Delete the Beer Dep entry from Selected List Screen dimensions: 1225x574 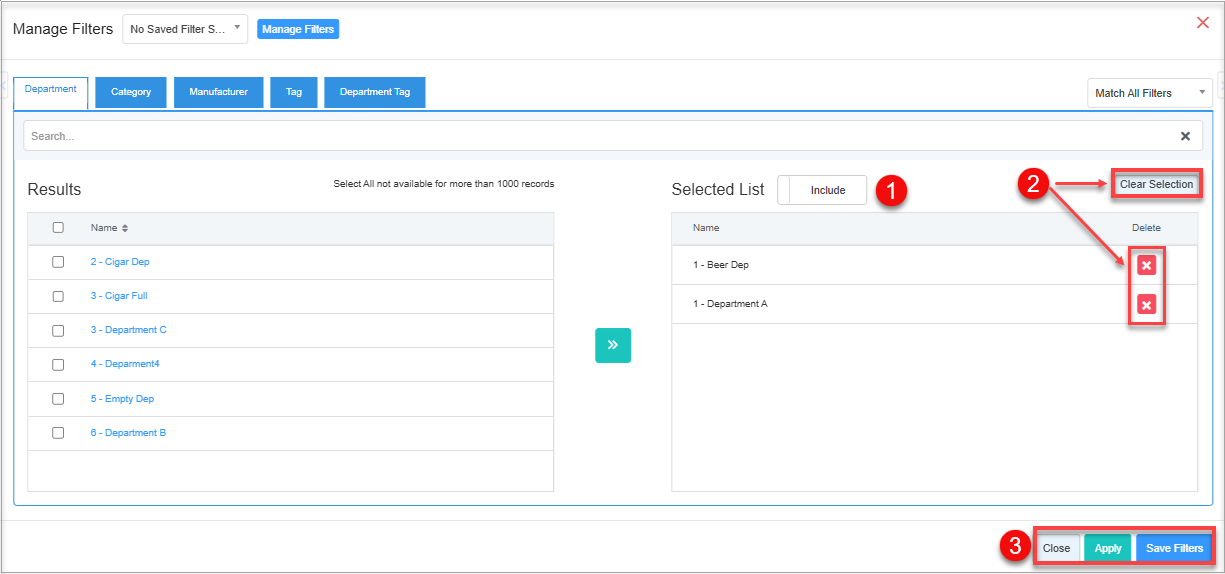1147,265
